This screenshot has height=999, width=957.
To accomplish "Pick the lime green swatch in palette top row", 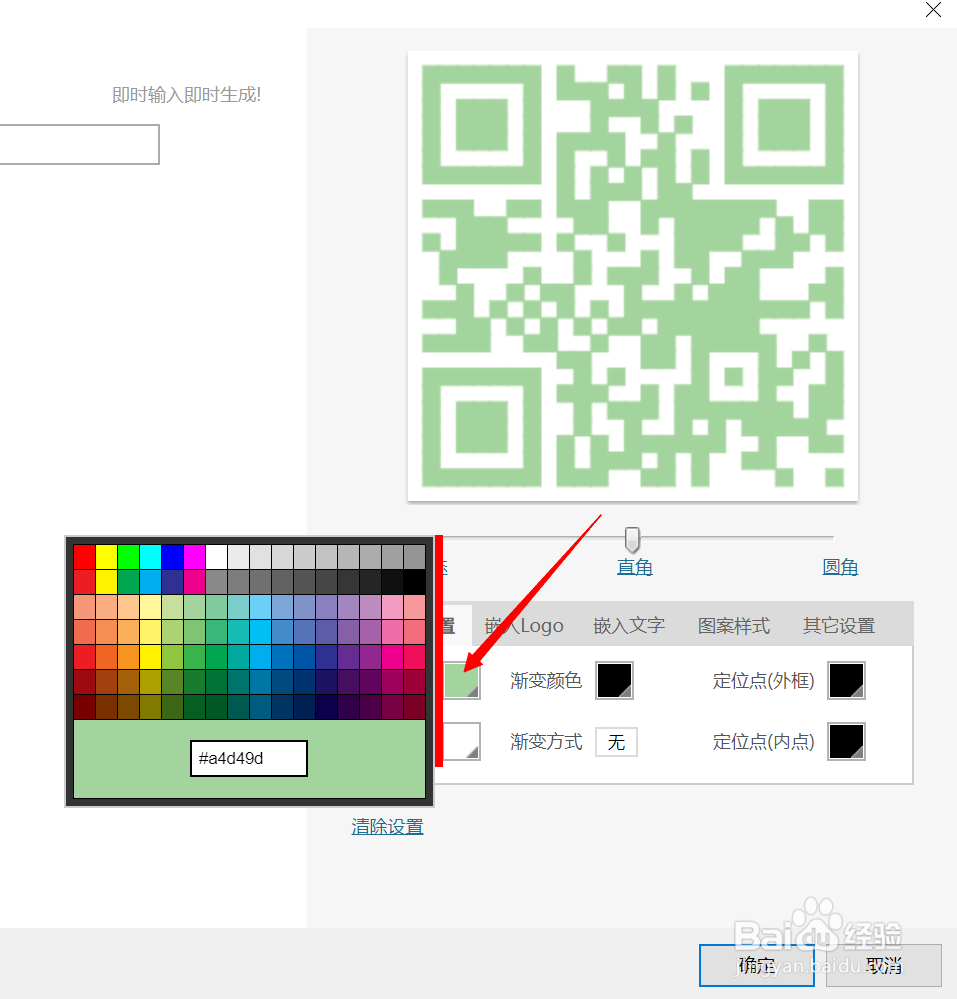I will click(x=128, y=557).
